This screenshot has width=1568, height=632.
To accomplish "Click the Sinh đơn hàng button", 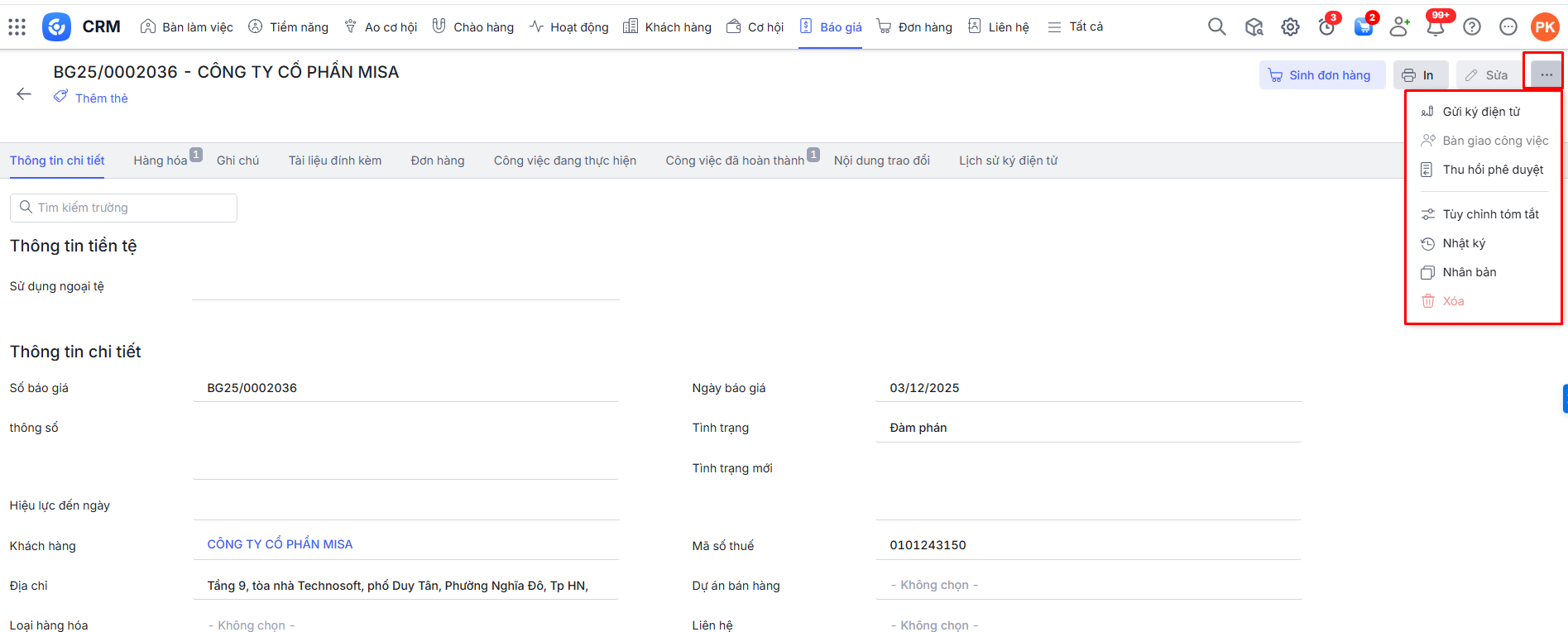I will 1321,75.
